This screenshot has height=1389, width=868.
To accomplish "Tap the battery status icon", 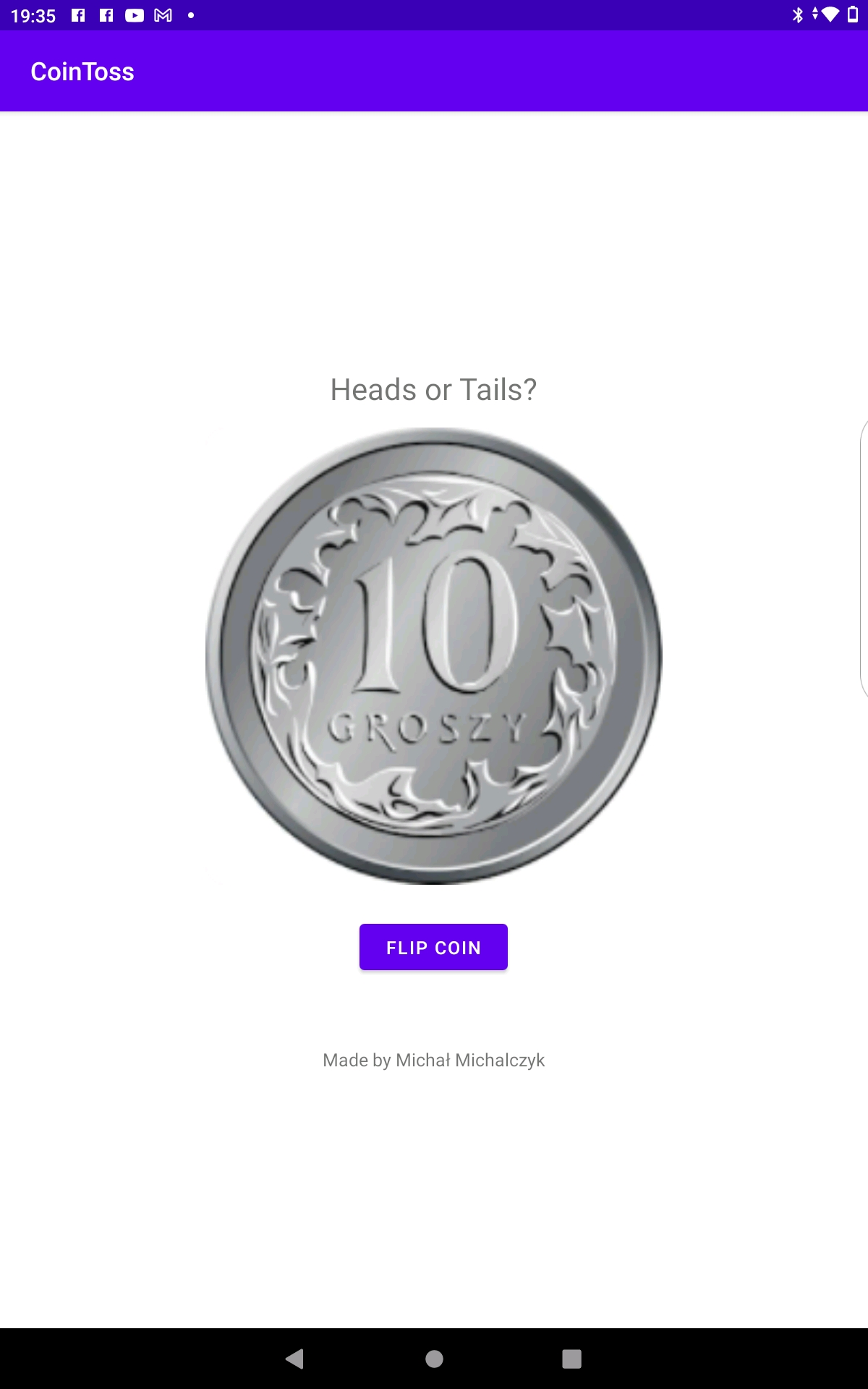I will click(853, 15).
